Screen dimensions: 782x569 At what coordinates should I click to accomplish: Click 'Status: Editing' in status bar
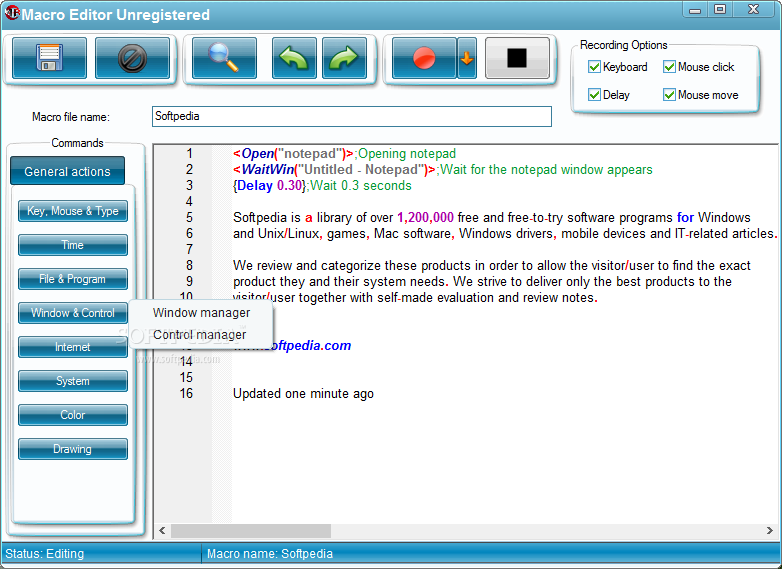[44, 554]
